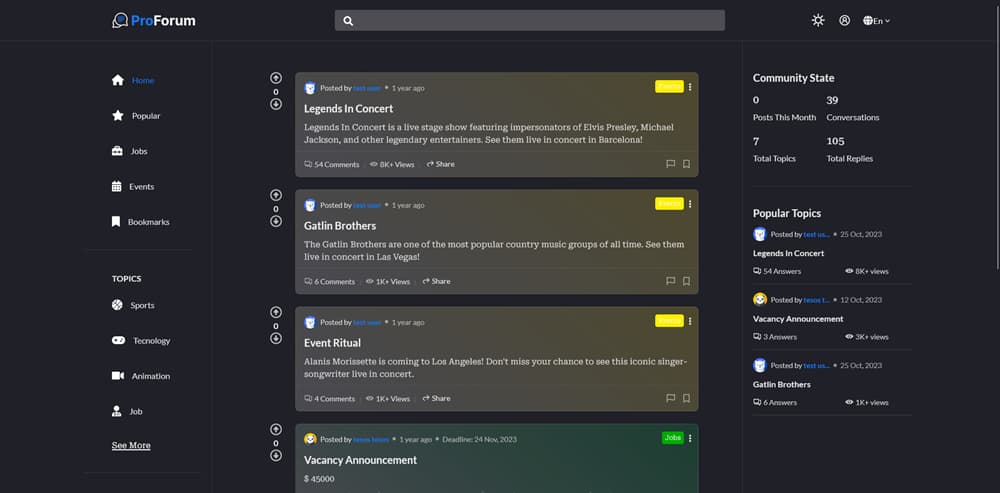Screen dimensions: 1000x493
Task: Open the user account icon in header
Action: click(844, 20)
